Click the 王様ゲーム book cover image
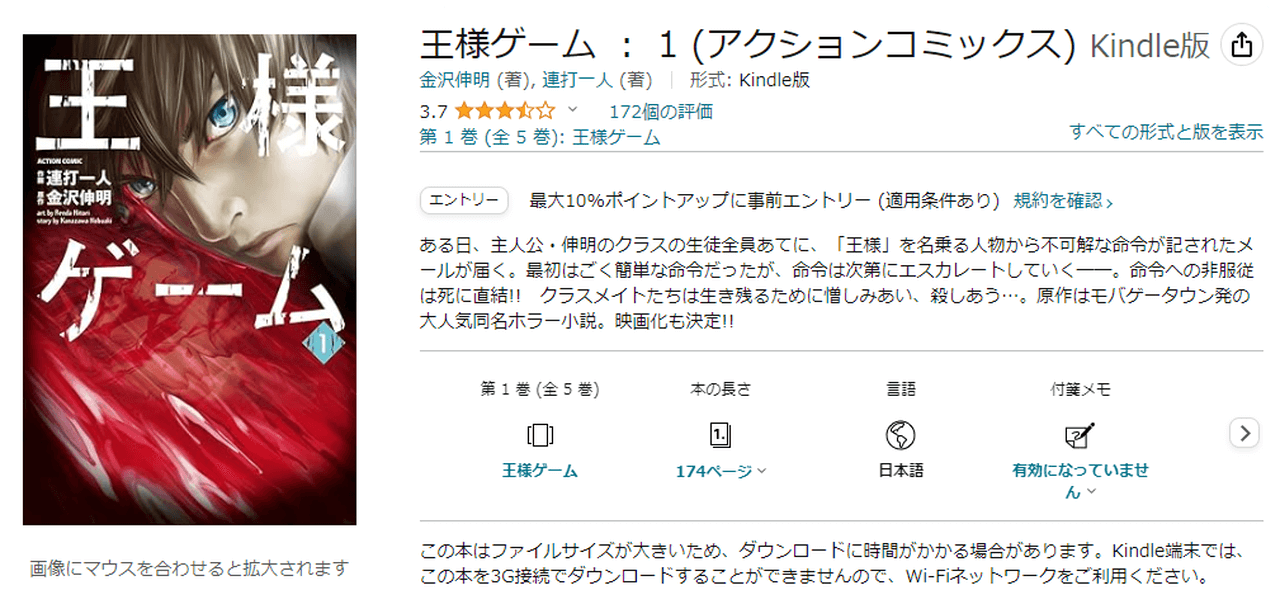1280x590 pixels. tap(190, 279)
